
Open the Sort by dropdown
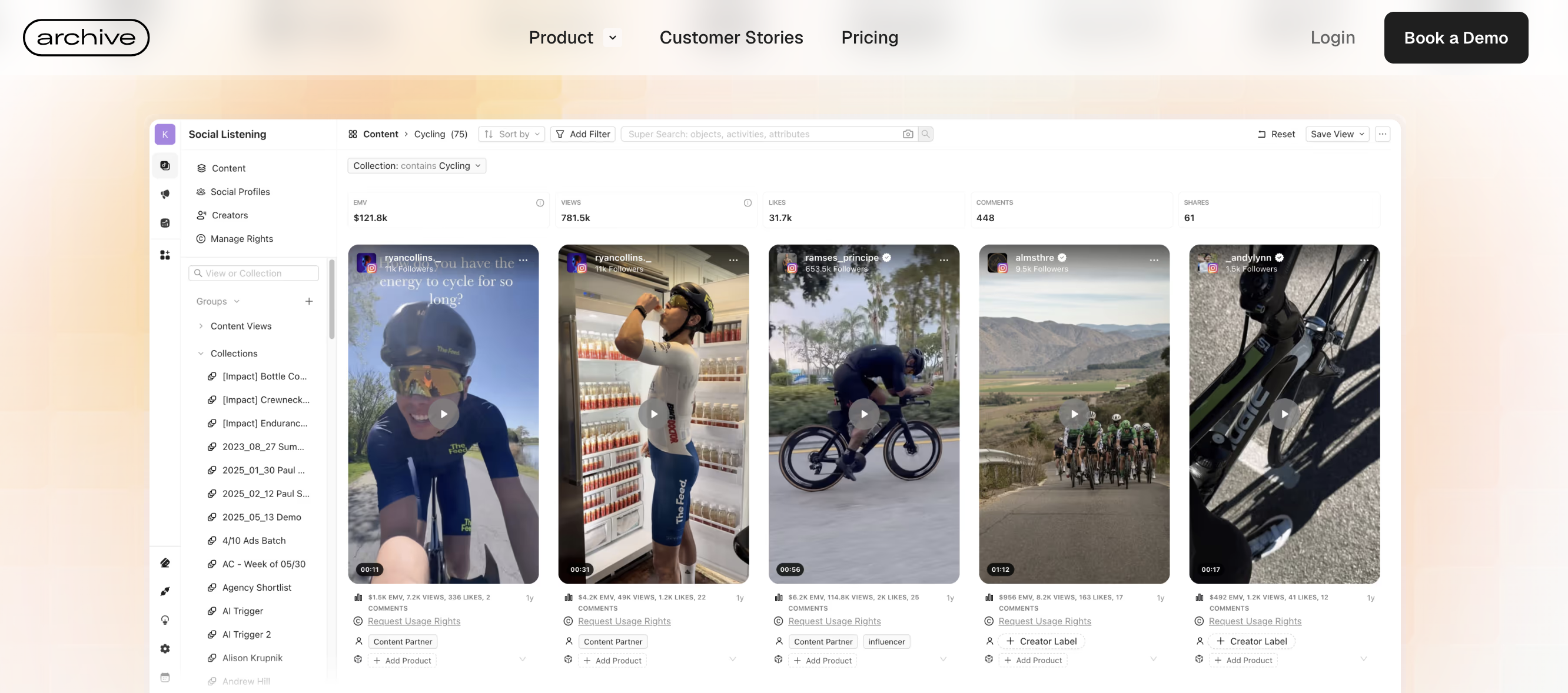(512, 134)
